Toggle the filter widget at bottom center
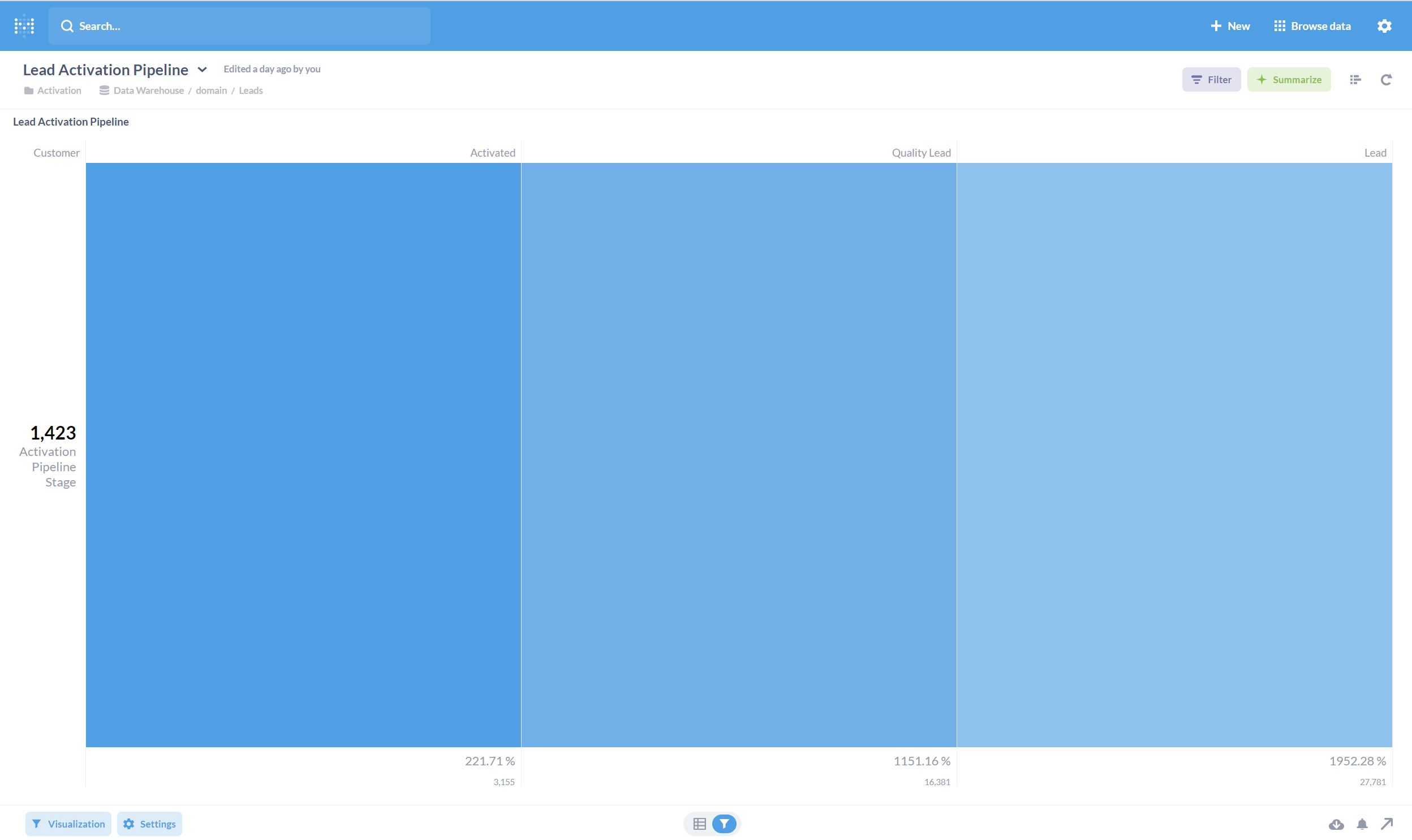The image size is (1412, 840). [725, 824]
